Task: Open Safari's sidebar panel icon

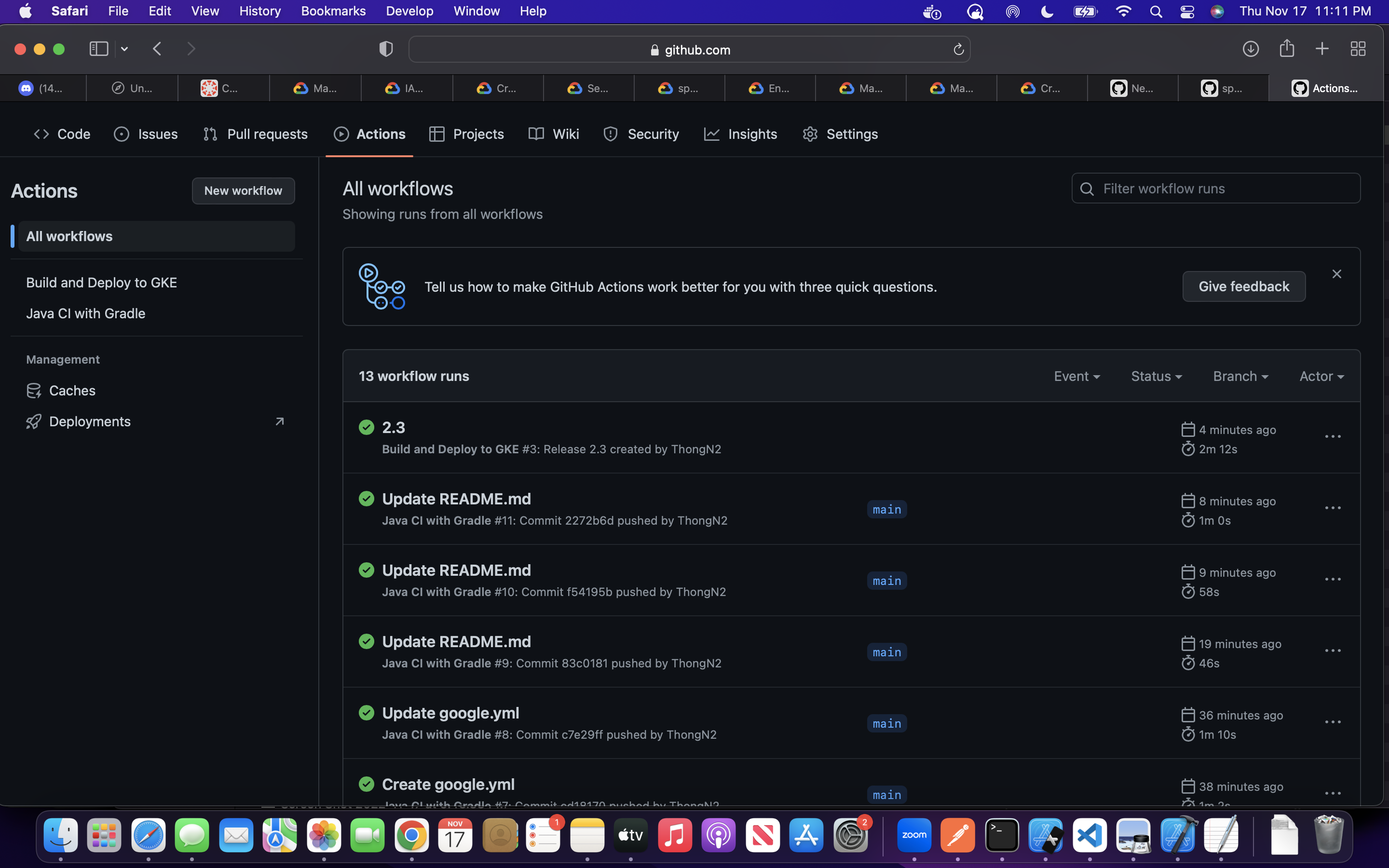Action: [x=99, y=49]
